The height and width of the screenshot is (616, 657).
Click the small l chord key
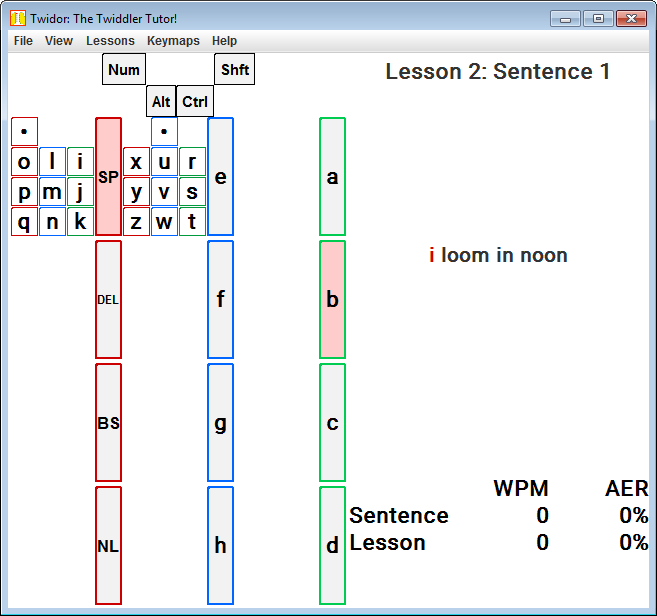coord(52,161)
